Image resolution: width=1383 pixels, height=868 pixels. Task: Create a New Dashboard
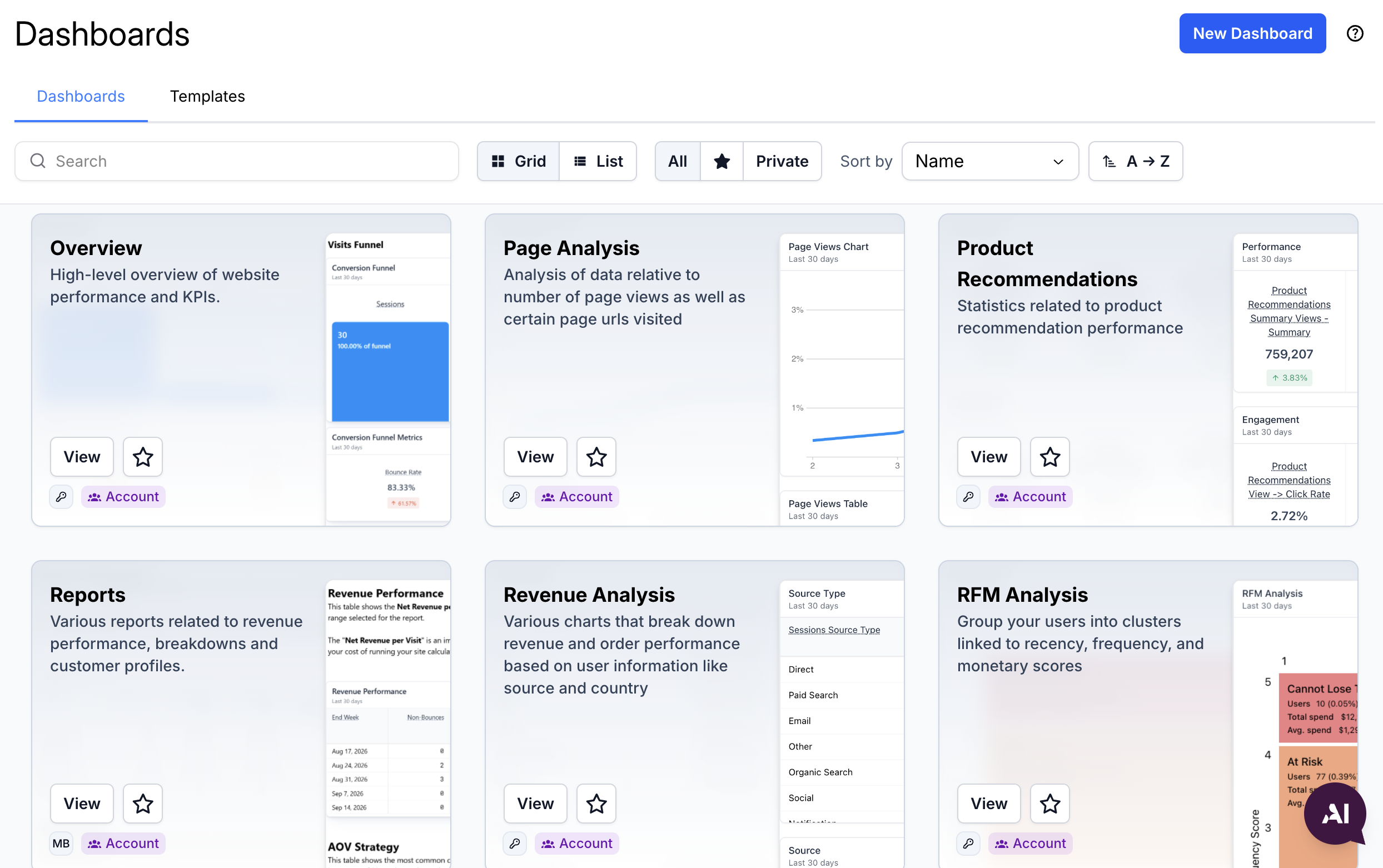pyautogui.click(x=1252, y=33)
